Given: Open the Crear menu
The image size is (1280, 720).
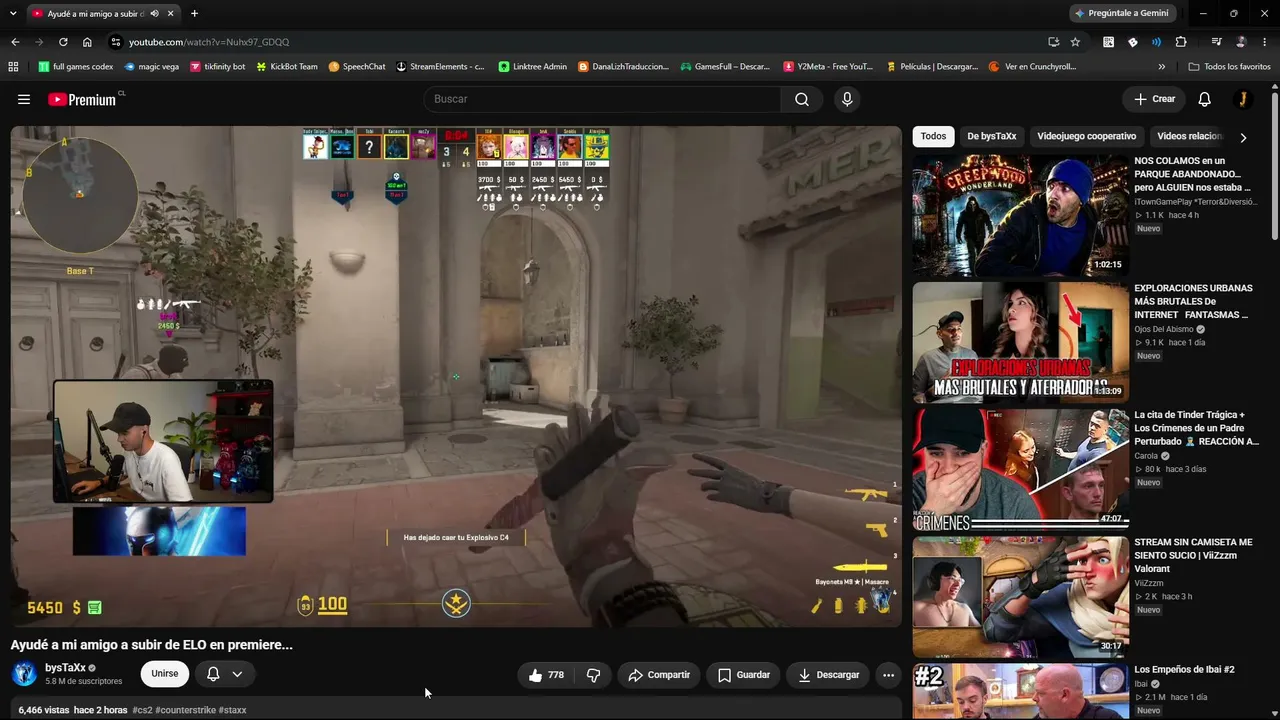Looking at the screenshot, I should coord(1154,99).
